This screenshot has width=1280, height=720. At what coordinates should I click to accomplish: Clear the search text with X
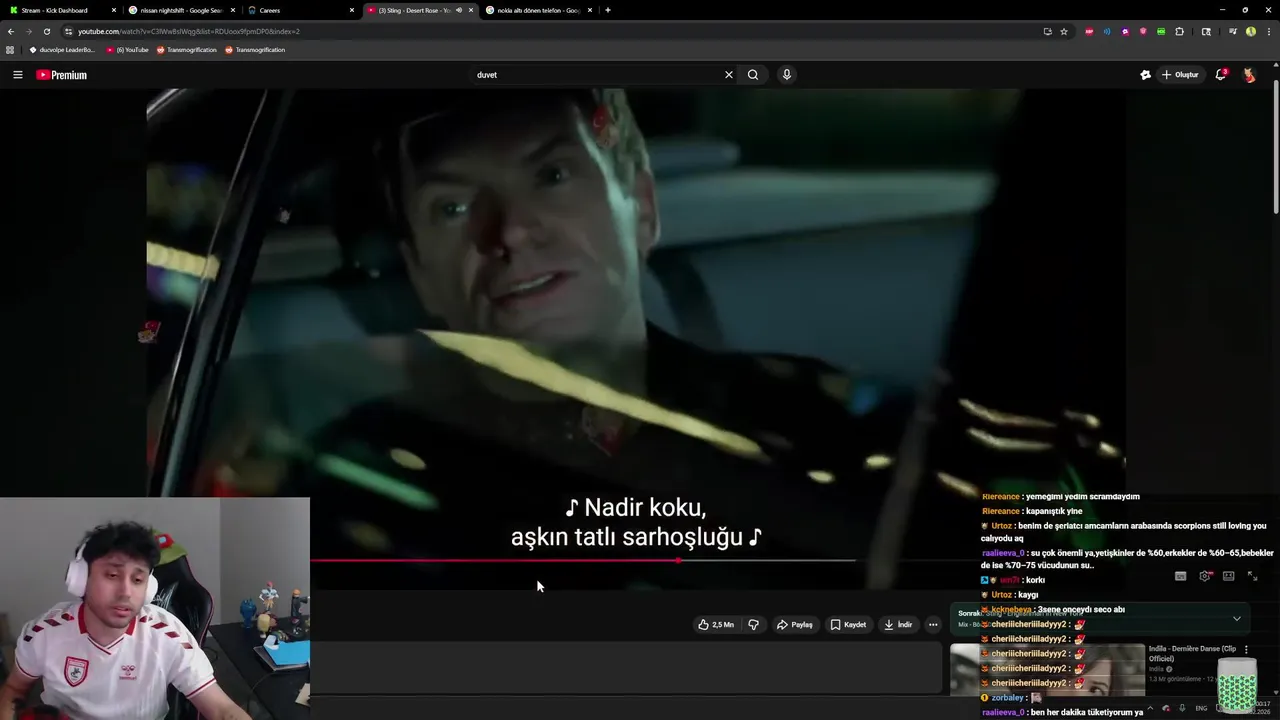[729, 75]
